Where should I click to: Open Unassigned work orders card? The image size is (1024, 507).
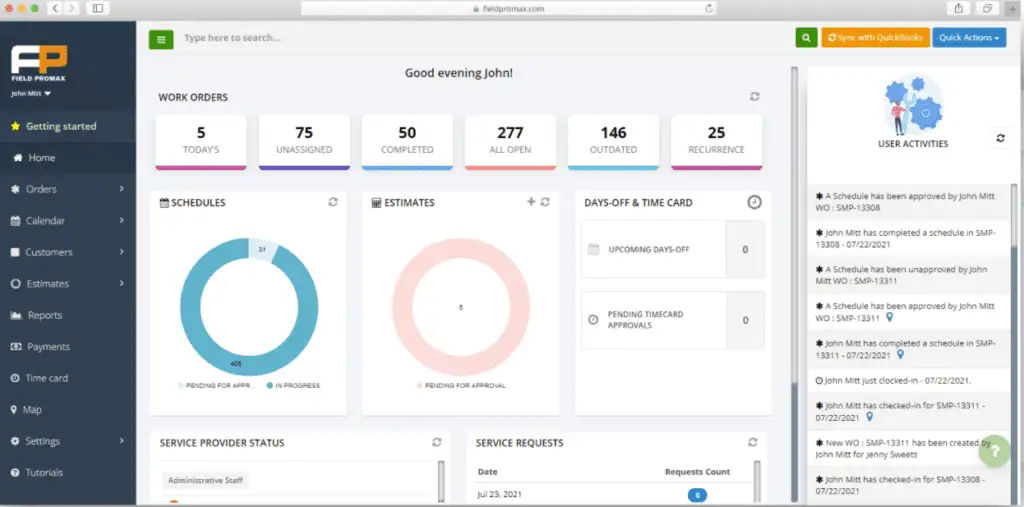coord(304,142)
